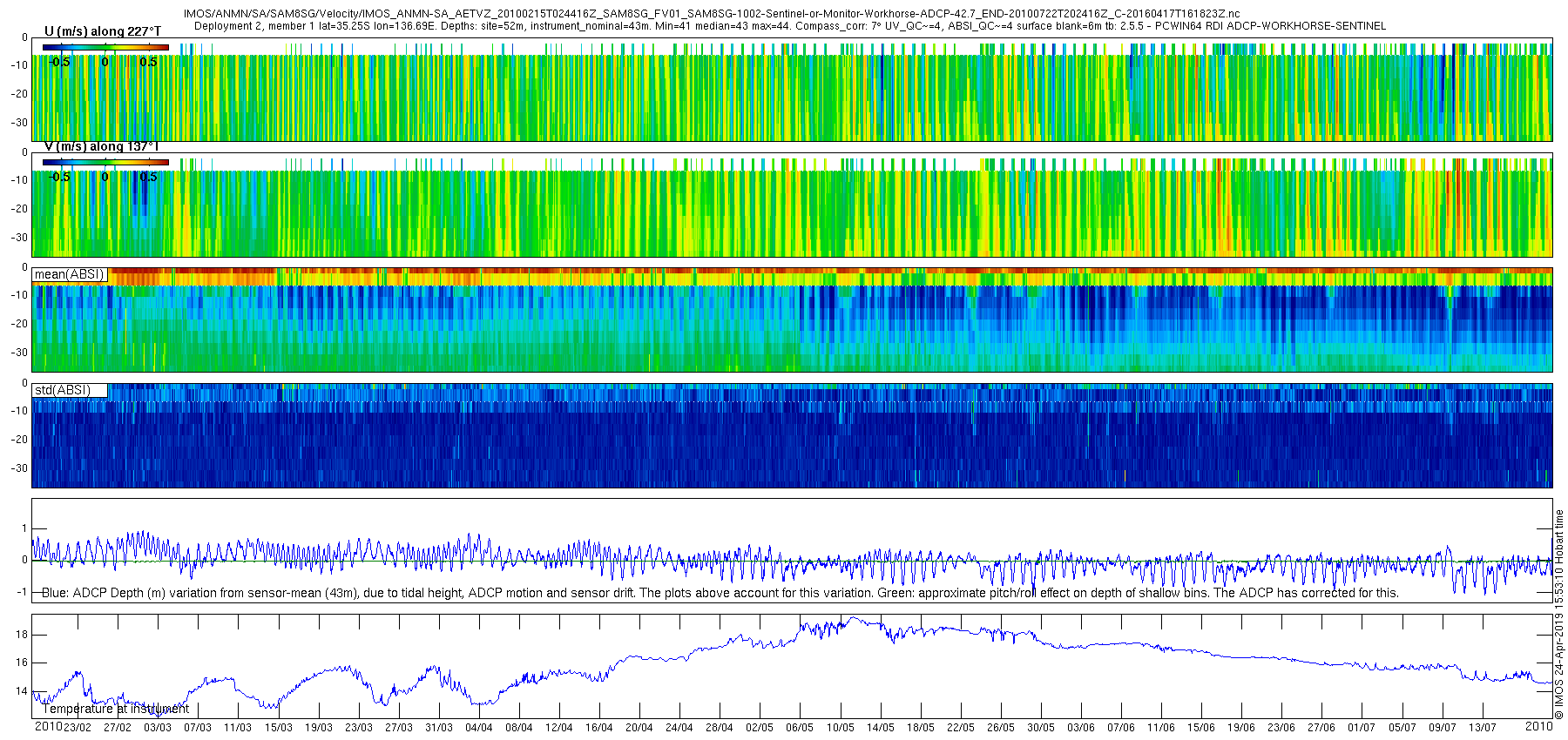Click the 13/07 date tick label
Screen dimensions: 1568x740
(1482, 728)
